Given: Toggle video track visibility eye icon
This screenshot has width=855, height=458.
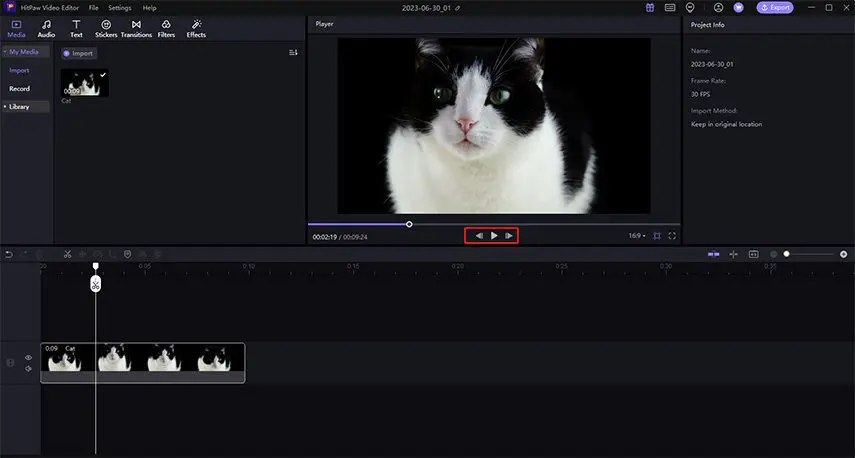Looking at the screenshot, I should pos(28,357).
